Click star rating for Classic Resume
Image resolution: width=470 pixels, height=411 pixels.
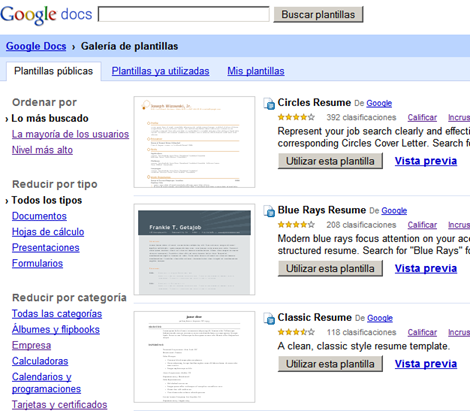(x=296, y=332)
